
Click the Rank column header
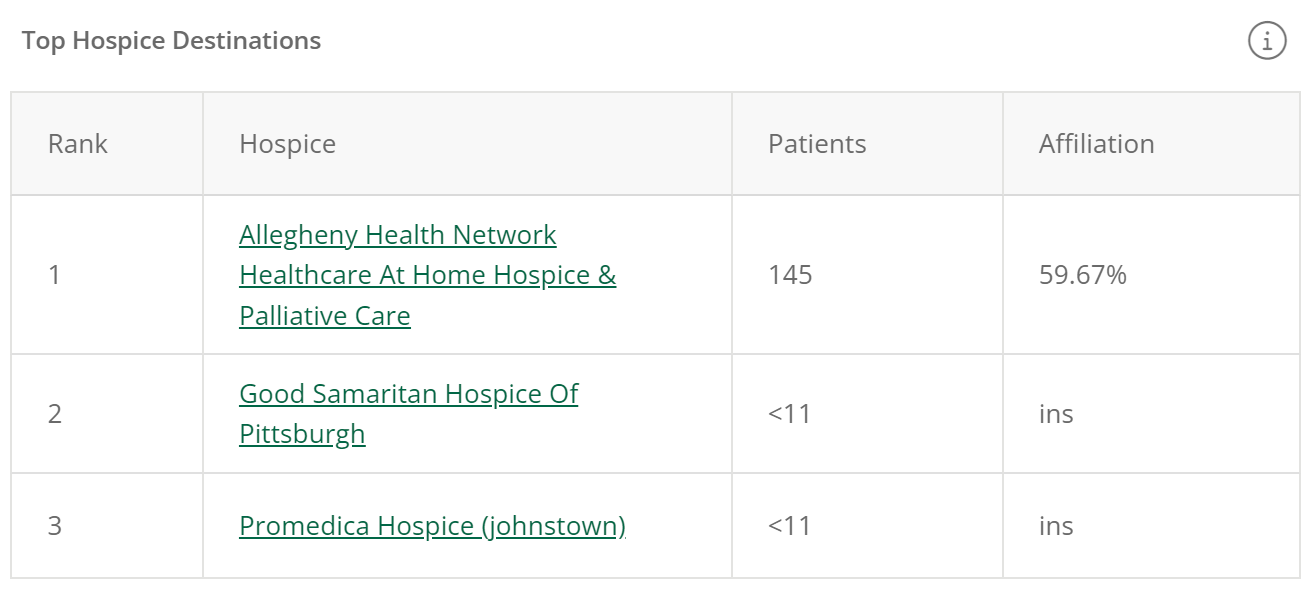pyautogui.click(x=107, y=144)
